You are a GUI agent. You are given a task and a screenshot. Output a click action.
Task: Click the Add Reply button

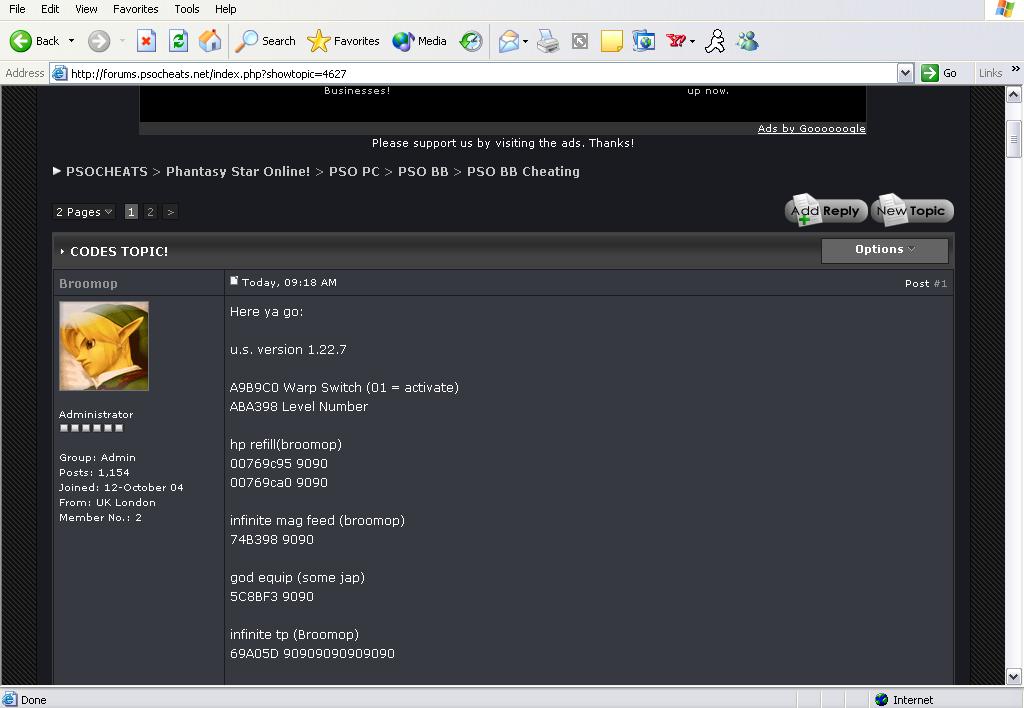coord(826,211)
